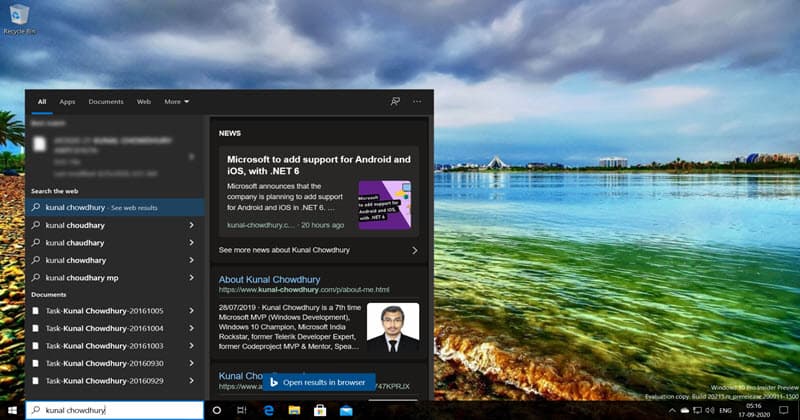Open the feedback icon in search panel
The width and height of the screenshot is (800, 420).
(x=395, y=102)
